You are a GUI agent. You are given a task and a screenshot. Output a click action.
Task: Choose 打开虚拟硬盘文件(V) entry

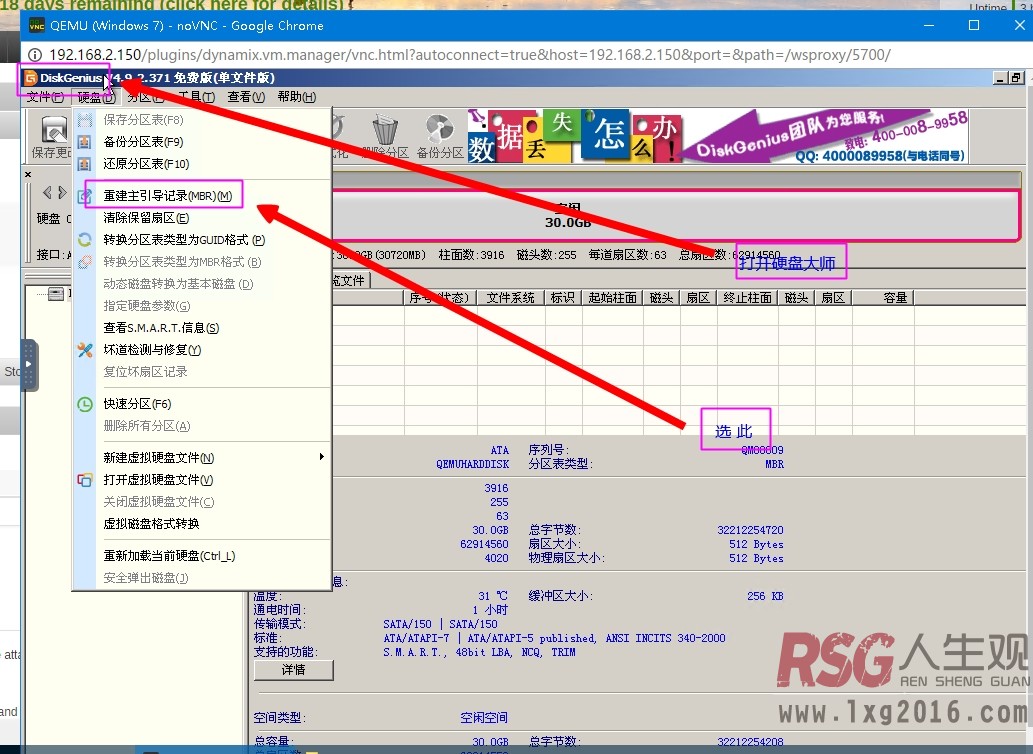(202, 479)
